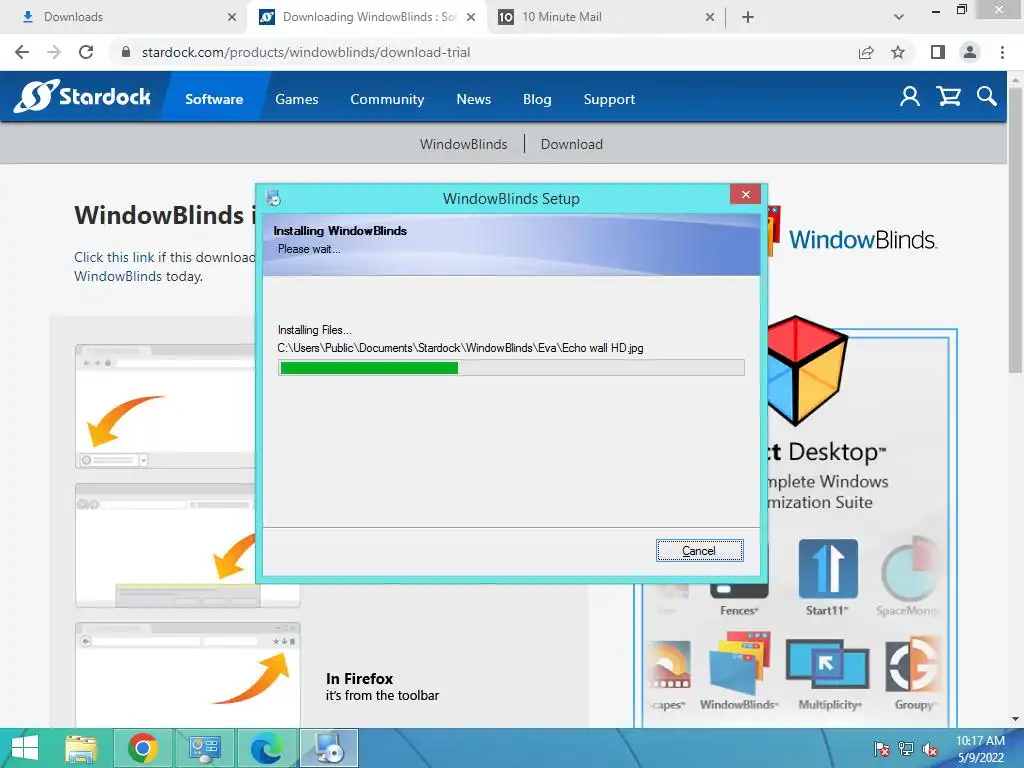Go forward in browser history
The width and height of the screenshot is (1024, 768).
54,52
